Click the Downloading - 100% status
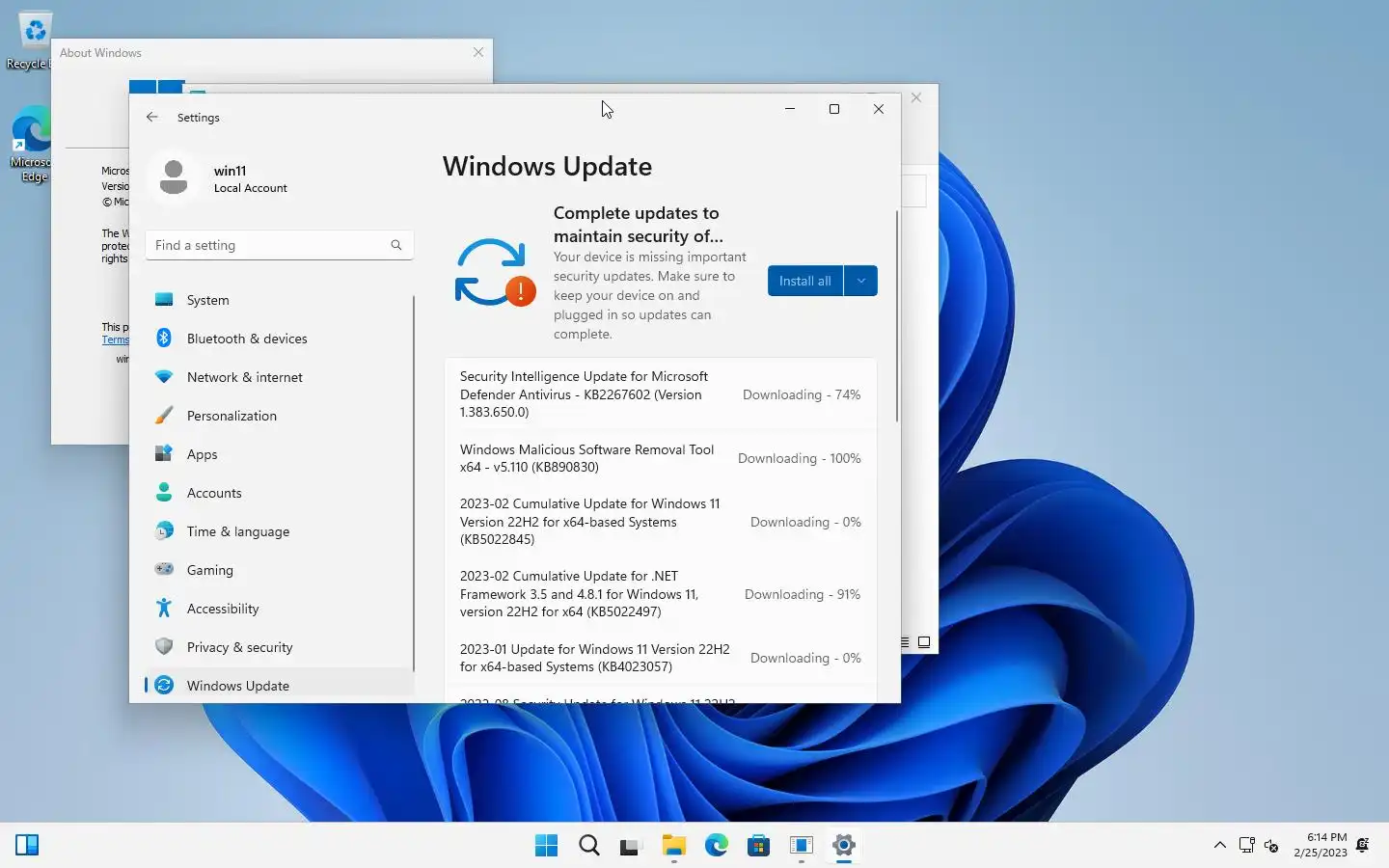The height and width of the screenshot is (868, 1389). click(x=800, y=458)
